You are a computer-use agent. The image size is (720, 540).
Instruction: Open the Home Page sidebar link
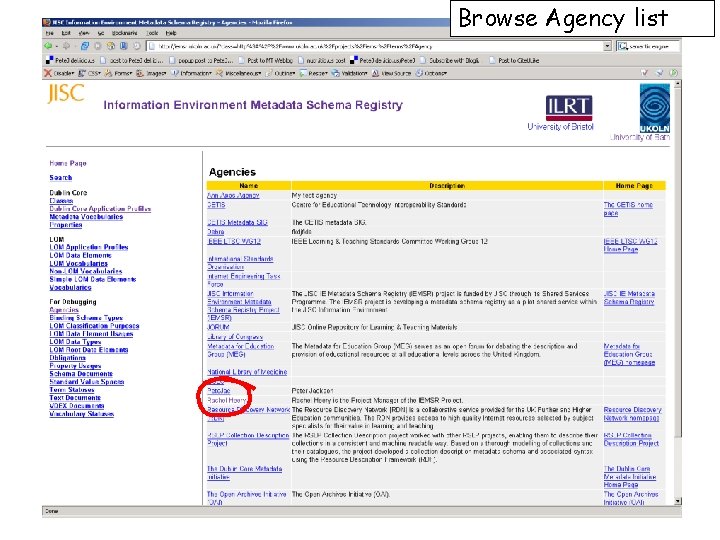(68, 163)
